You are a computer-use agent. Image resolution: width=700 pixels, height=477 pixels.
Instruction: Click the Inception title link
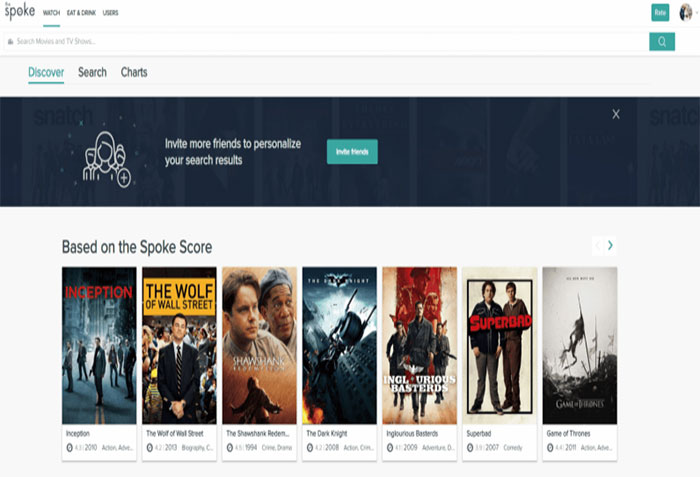coord(78,434)
